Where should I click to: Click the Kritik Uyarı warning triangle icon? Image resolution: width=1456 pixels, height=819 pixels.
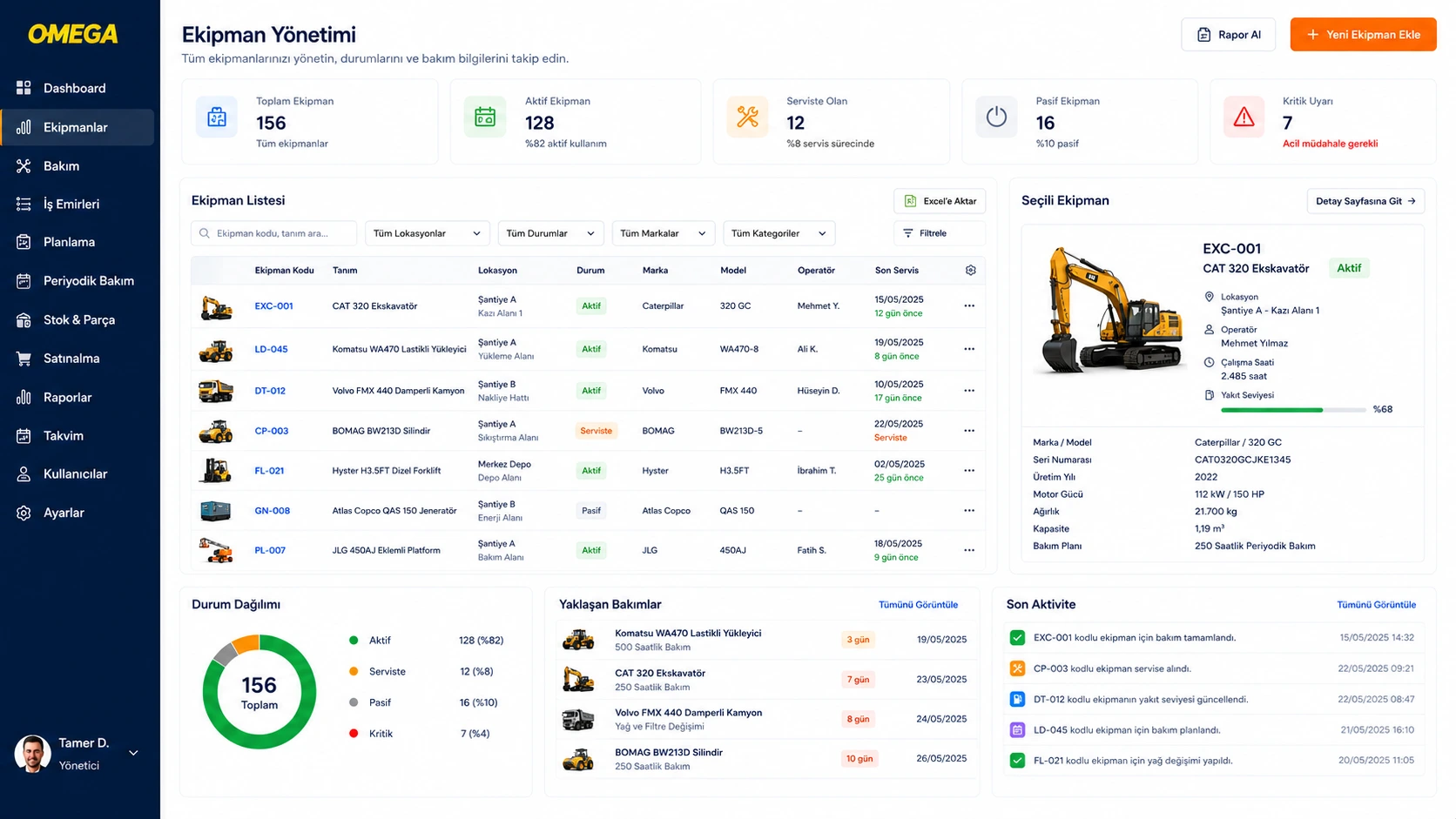pyautogui.click(x=1244, y=117)
